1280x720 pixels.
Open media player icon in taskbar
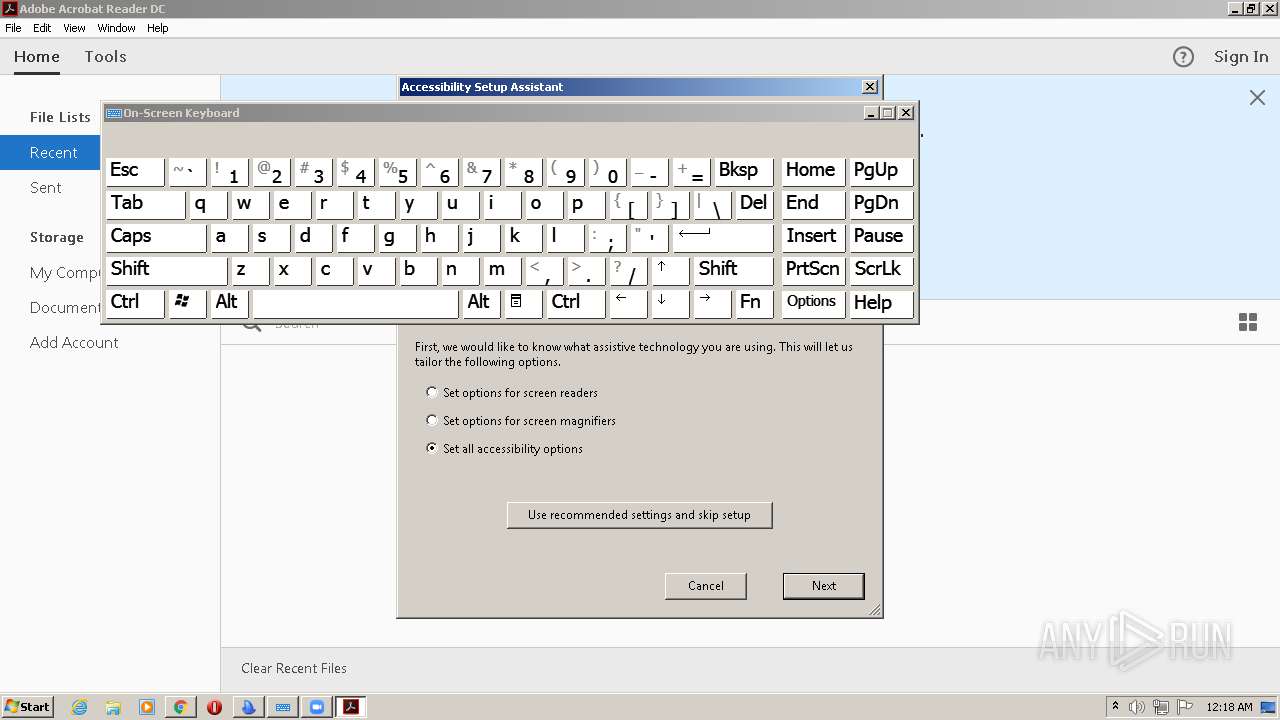[147, 707]
